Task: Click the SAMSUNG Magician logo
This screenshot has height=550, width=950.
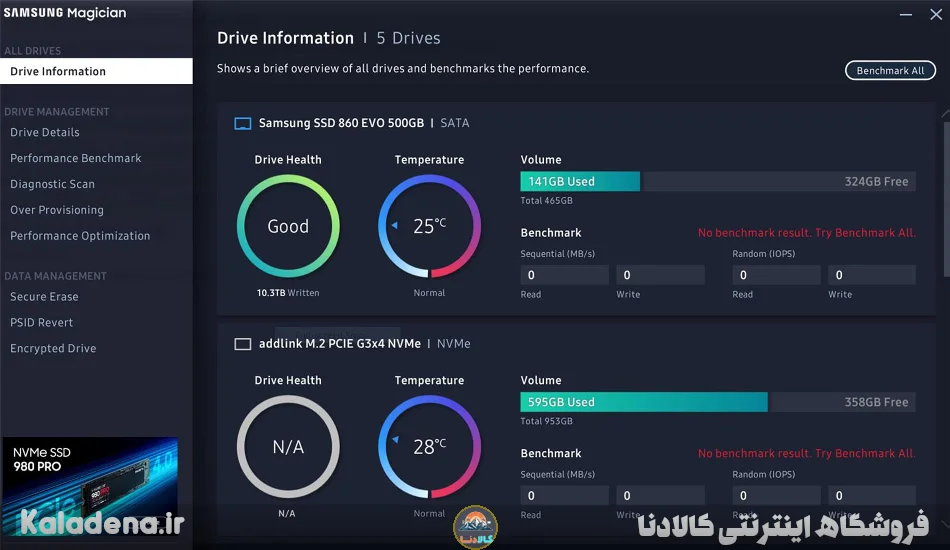Action: (65, 13)
